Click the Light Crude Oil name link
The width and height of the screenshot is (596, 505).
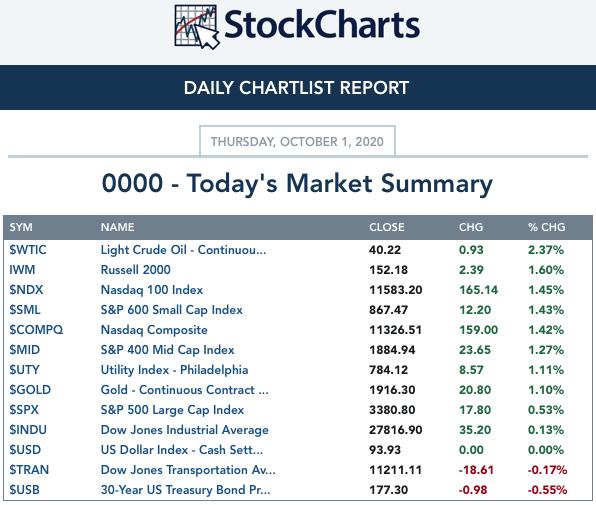(x=183, y=250)
